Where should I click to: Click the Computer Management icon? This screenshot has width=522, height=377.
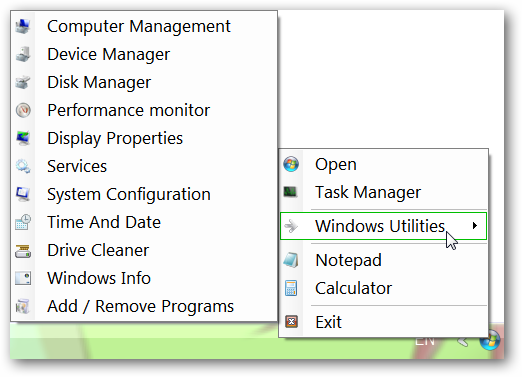23,27
